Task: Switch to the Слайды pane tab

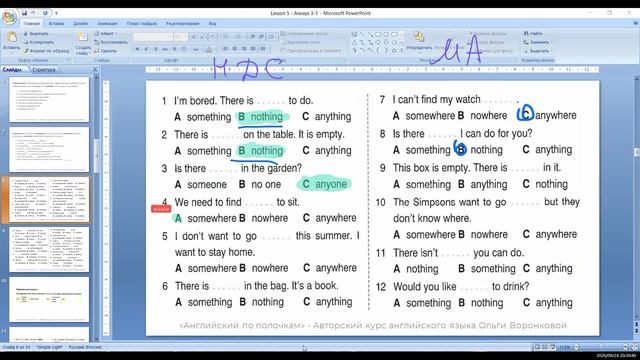Action: pyautogui.click(x=12, y=70)
